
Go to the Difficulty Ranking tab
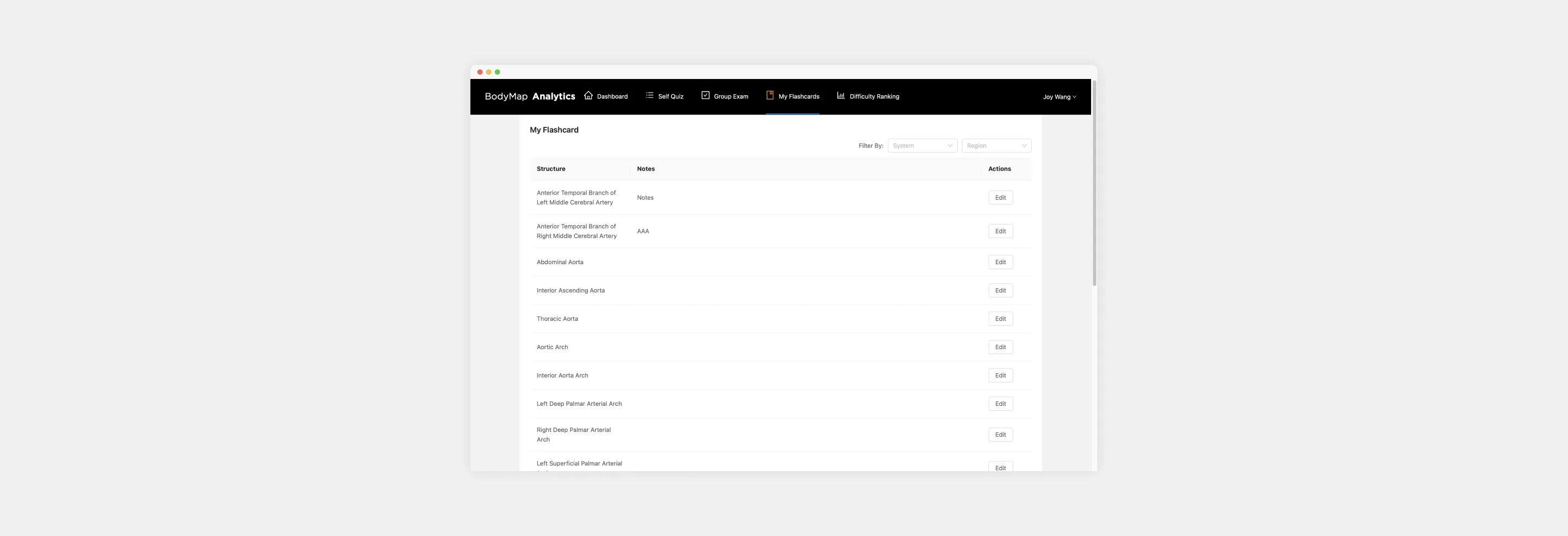click(873, 96)
